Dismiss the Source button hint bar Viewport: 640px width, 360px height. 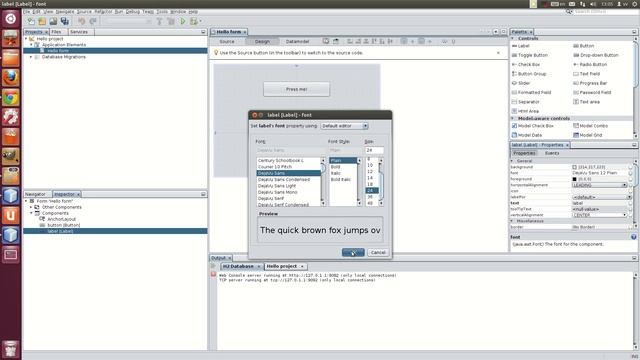(x=498, y=53)
